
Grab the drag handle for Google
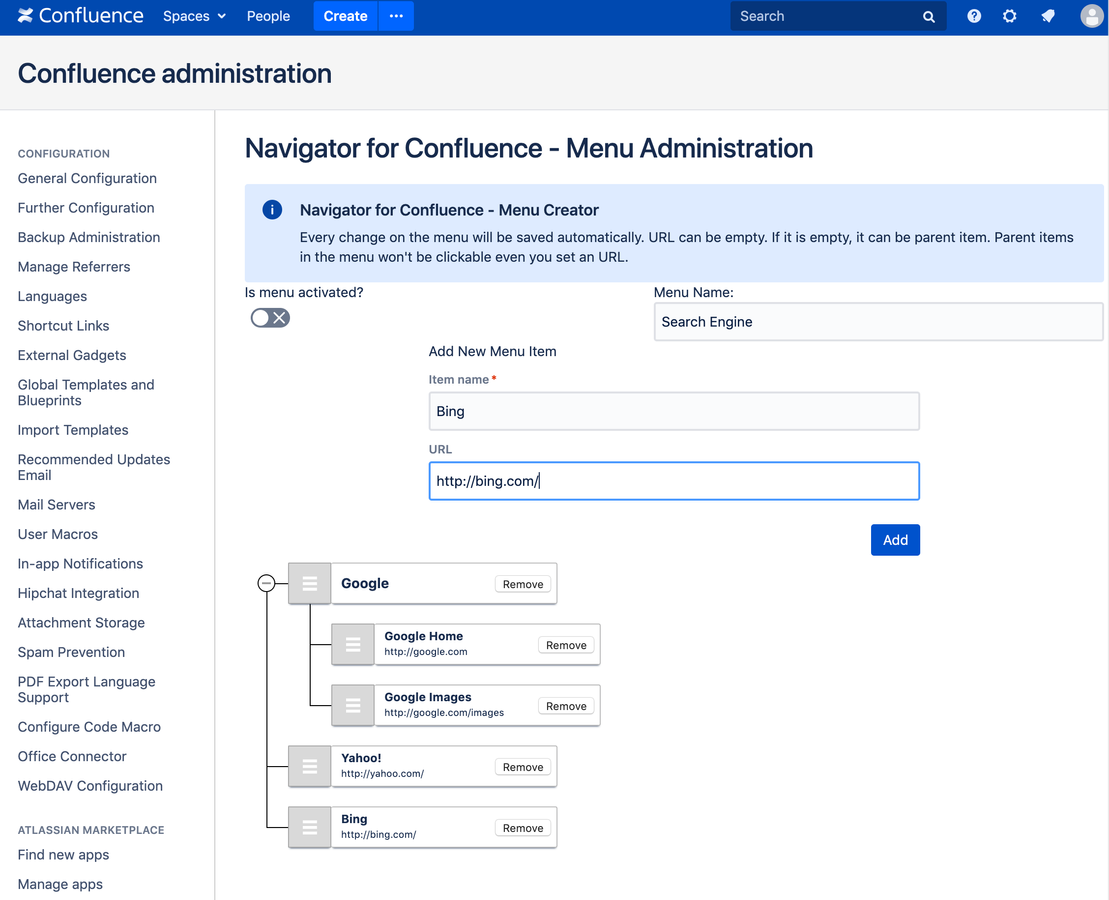pyautogui.click(x=310, y=584)
